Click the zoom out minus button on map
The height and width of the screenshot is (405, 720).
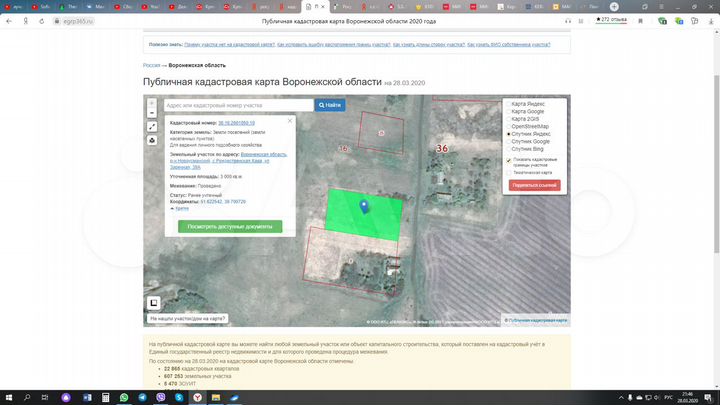tap(152, 112)
